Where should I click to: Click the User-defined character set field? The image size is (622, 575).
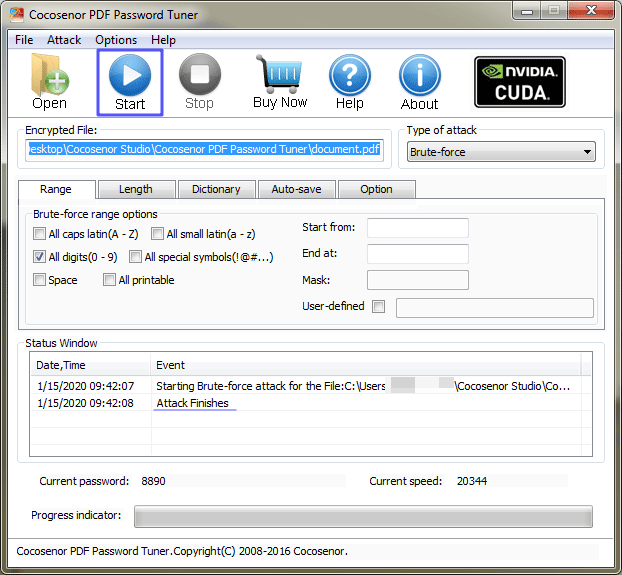(x=495, y=308)
